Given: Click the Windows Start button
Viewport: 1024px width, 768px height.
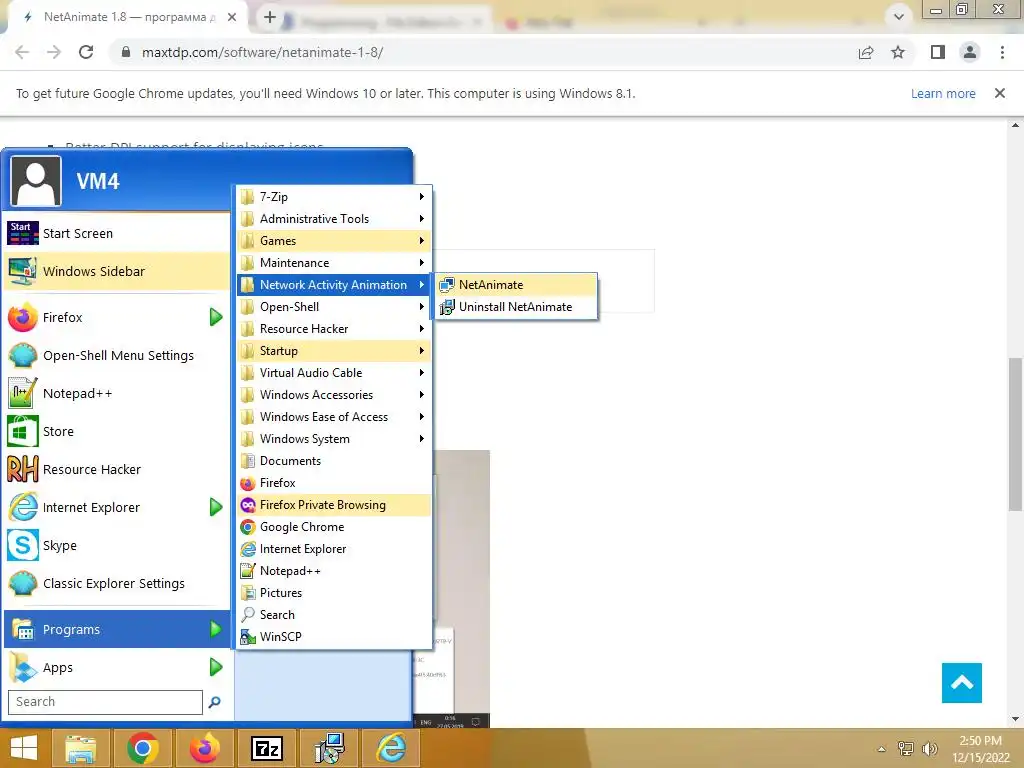Looking at the screenshot, I should tap(24, 748).
